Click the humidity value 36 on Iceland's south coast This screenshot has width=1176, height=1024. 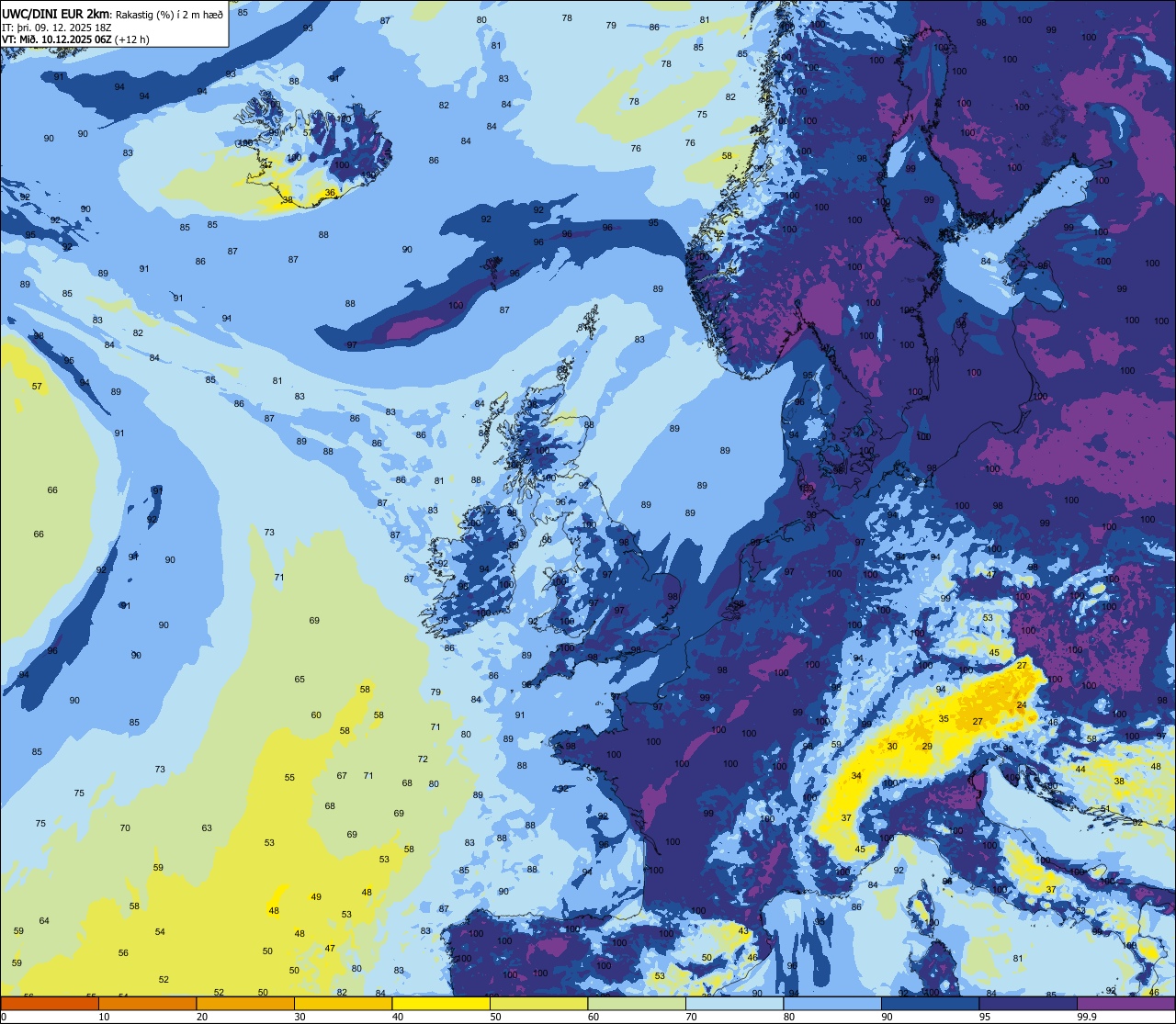click(x=331, y=193)
